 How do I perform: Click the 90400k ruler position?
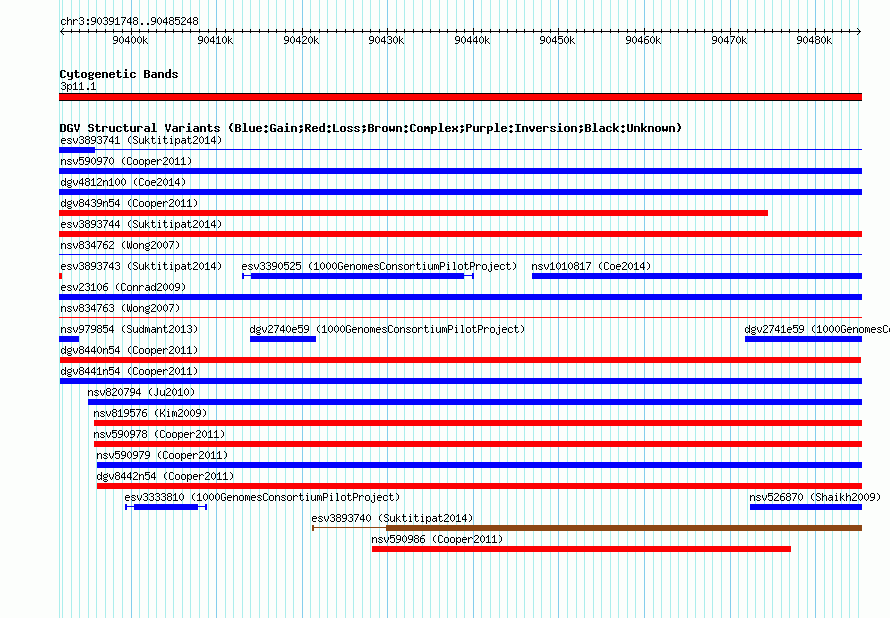pyautogui.click(x=131, y=40)
